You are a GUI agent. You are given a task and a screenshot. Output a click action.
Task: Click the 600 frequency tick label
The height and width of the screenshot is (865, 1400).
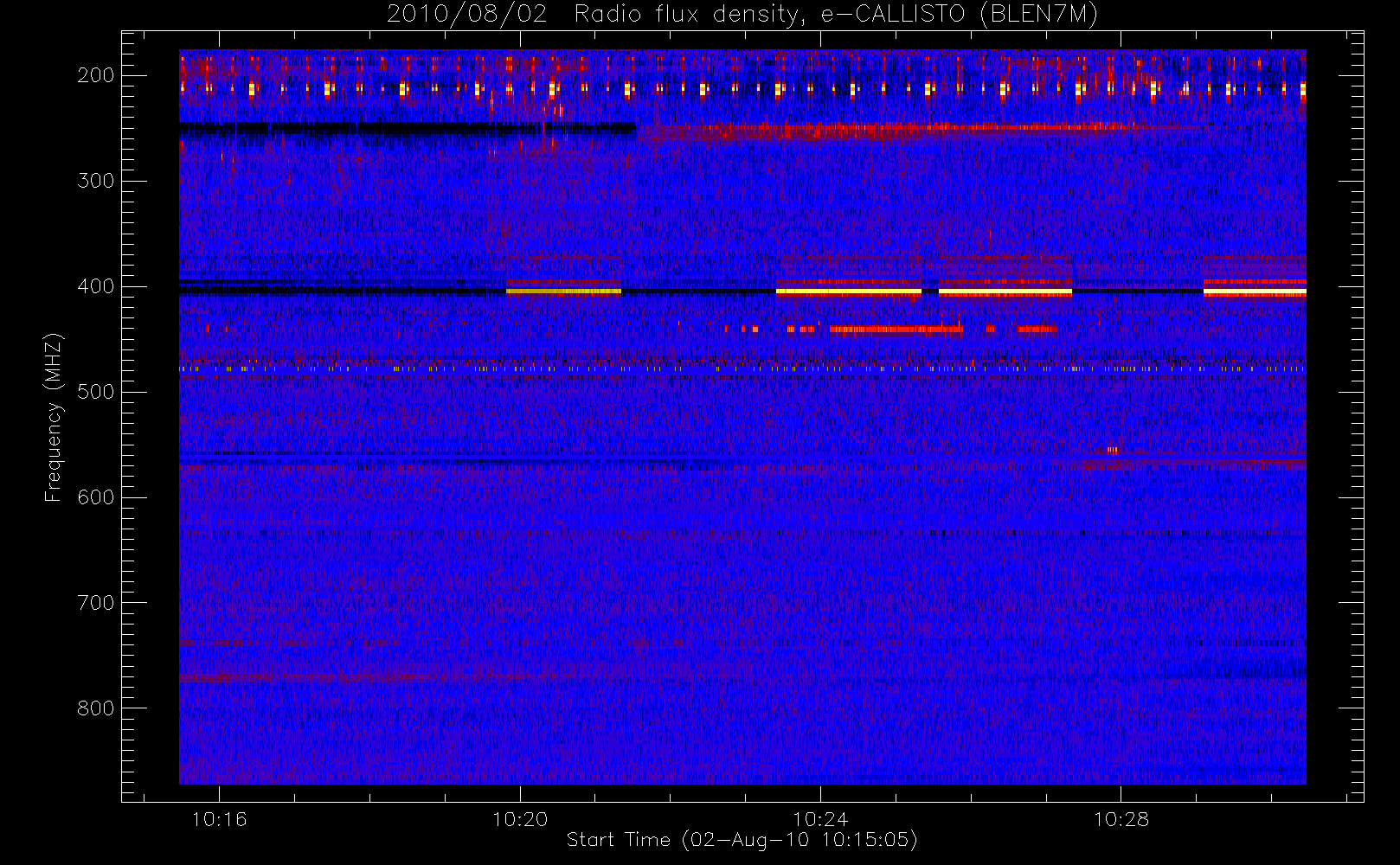click(95, 497)
